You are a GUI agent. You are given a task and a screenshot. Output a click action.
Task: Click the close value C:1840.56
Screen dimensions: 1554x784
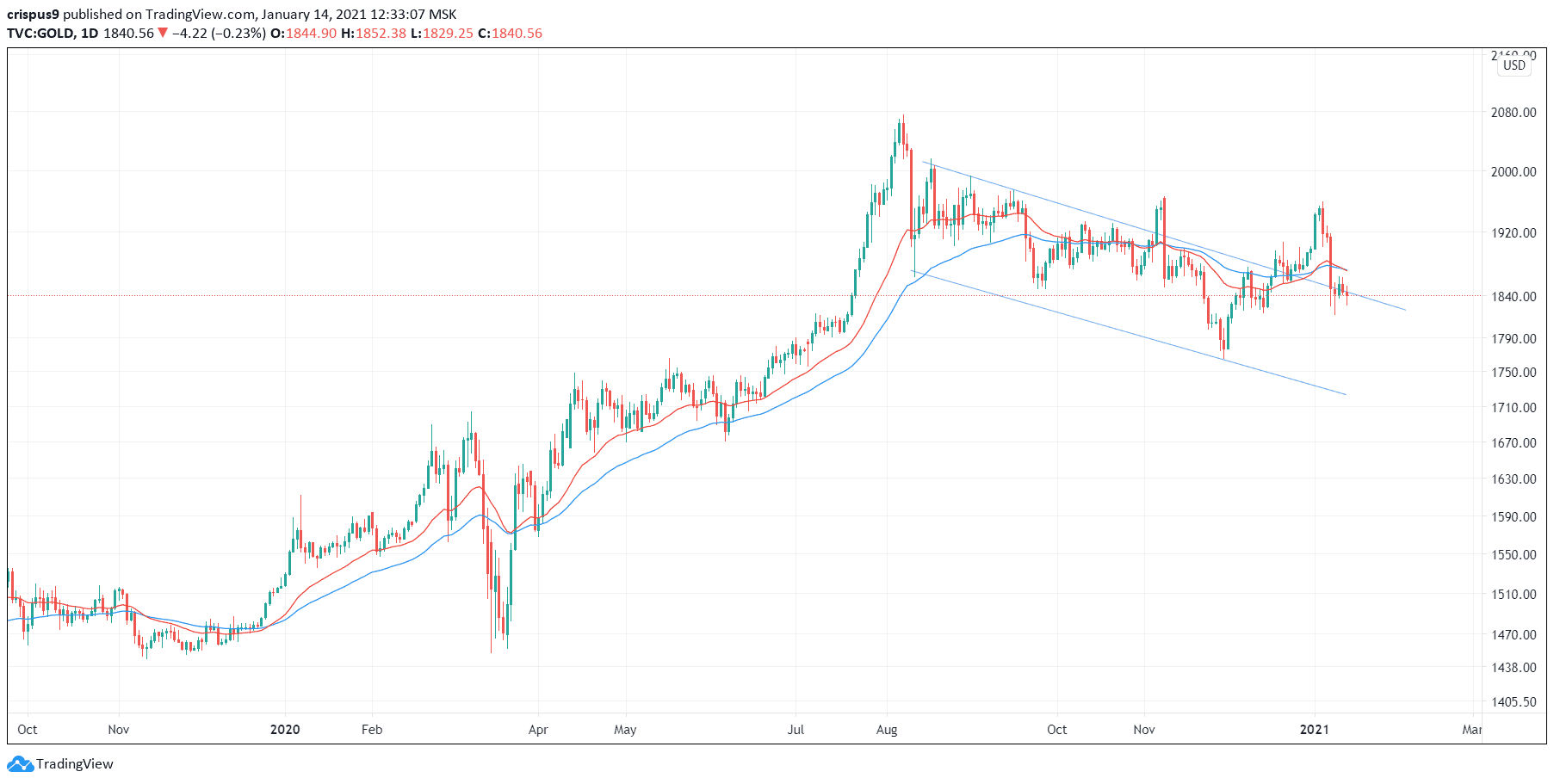point(510,34)
